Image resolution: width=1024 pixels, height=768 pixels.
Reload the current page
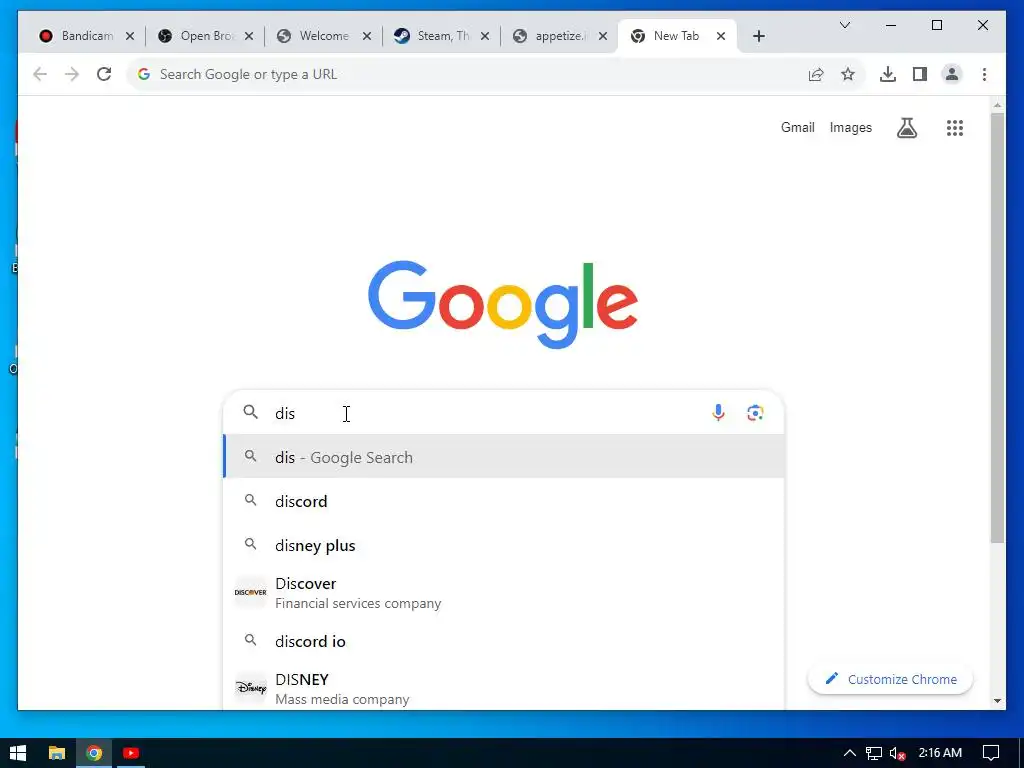click(104, 74)
